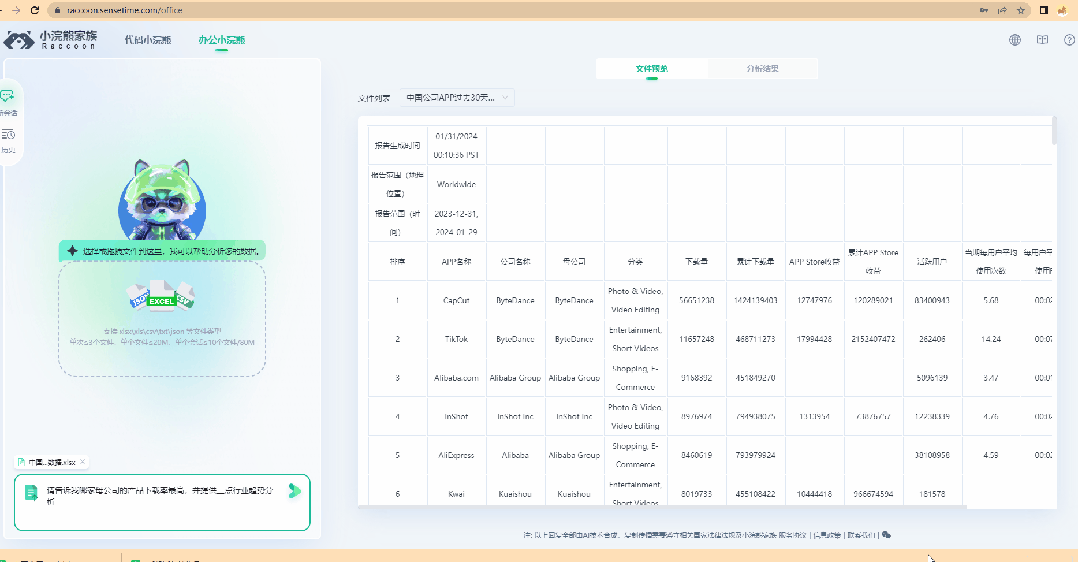This screenshot has width=1078, height=562.
Task: Click the CapCut cell
Action: coord(456,301)
